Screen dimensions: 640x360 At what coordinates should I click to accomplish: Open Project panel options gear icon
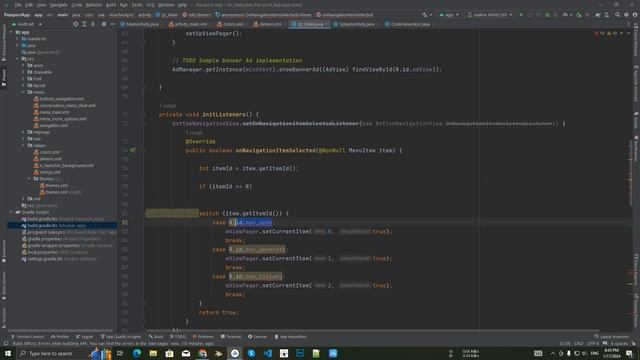tap(104, 24)
